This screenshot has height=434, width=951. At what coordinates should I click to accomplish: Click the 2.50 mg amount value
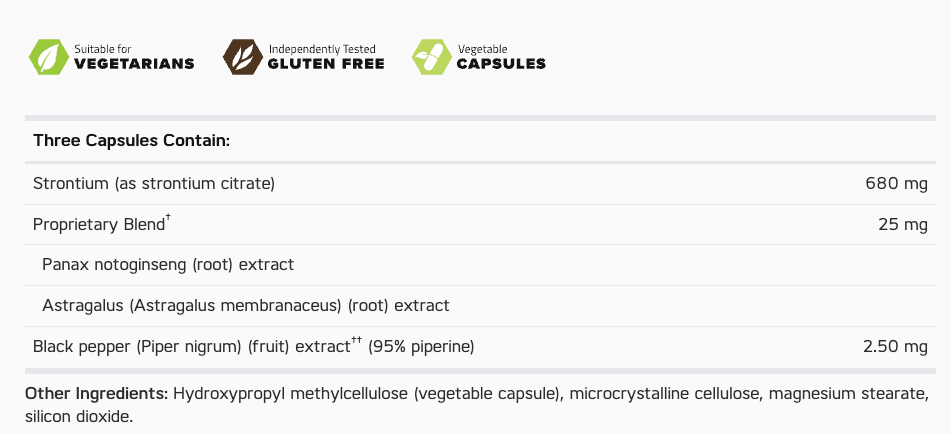[895, 347]
